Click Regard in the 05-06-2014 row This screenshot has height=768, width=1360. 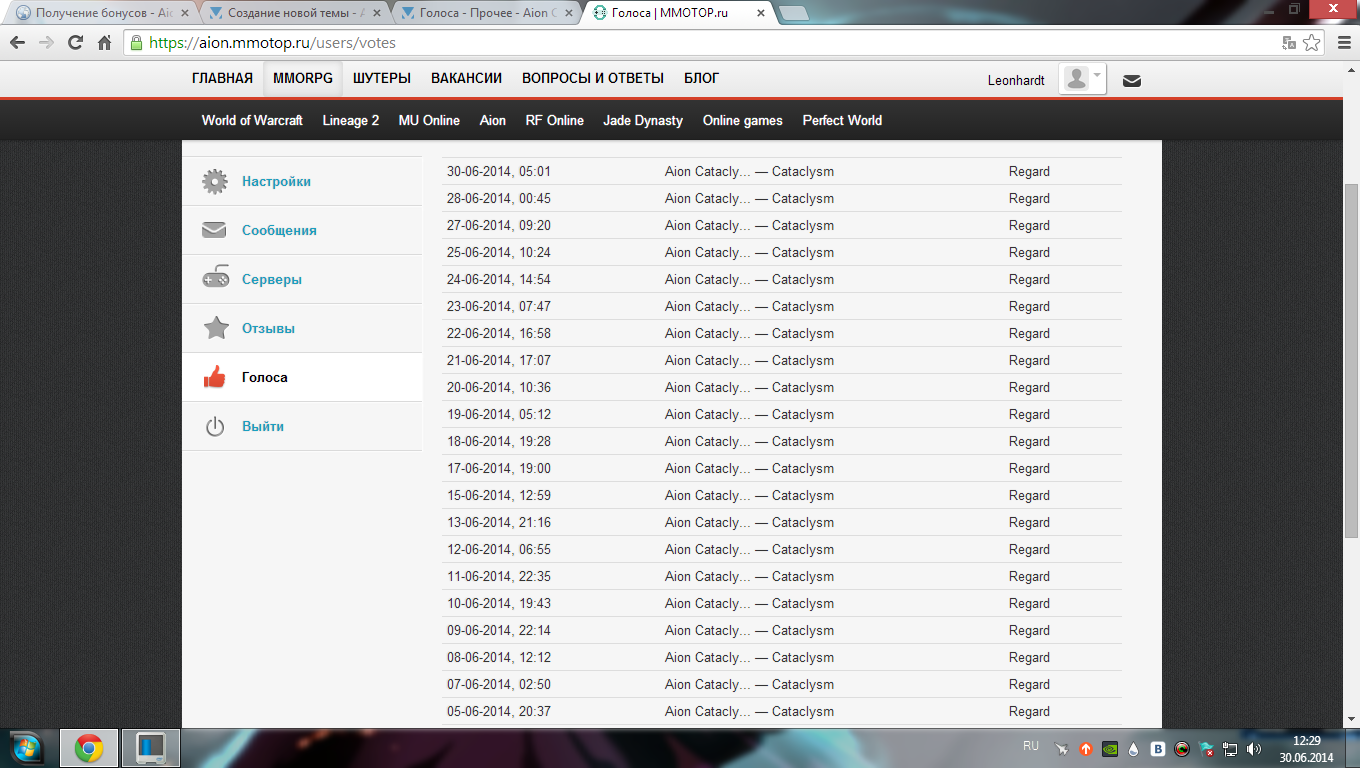point(1029,711)
